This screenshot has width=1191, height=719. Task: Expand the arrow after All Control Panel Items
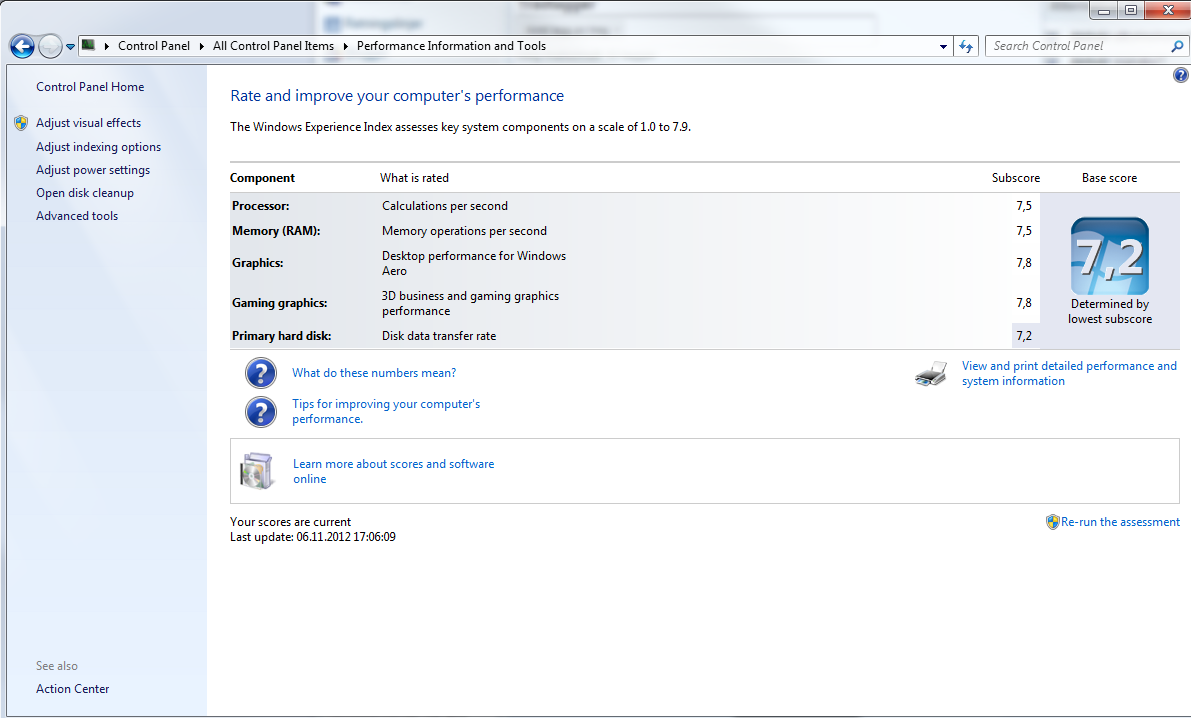[x=346, y=46]
